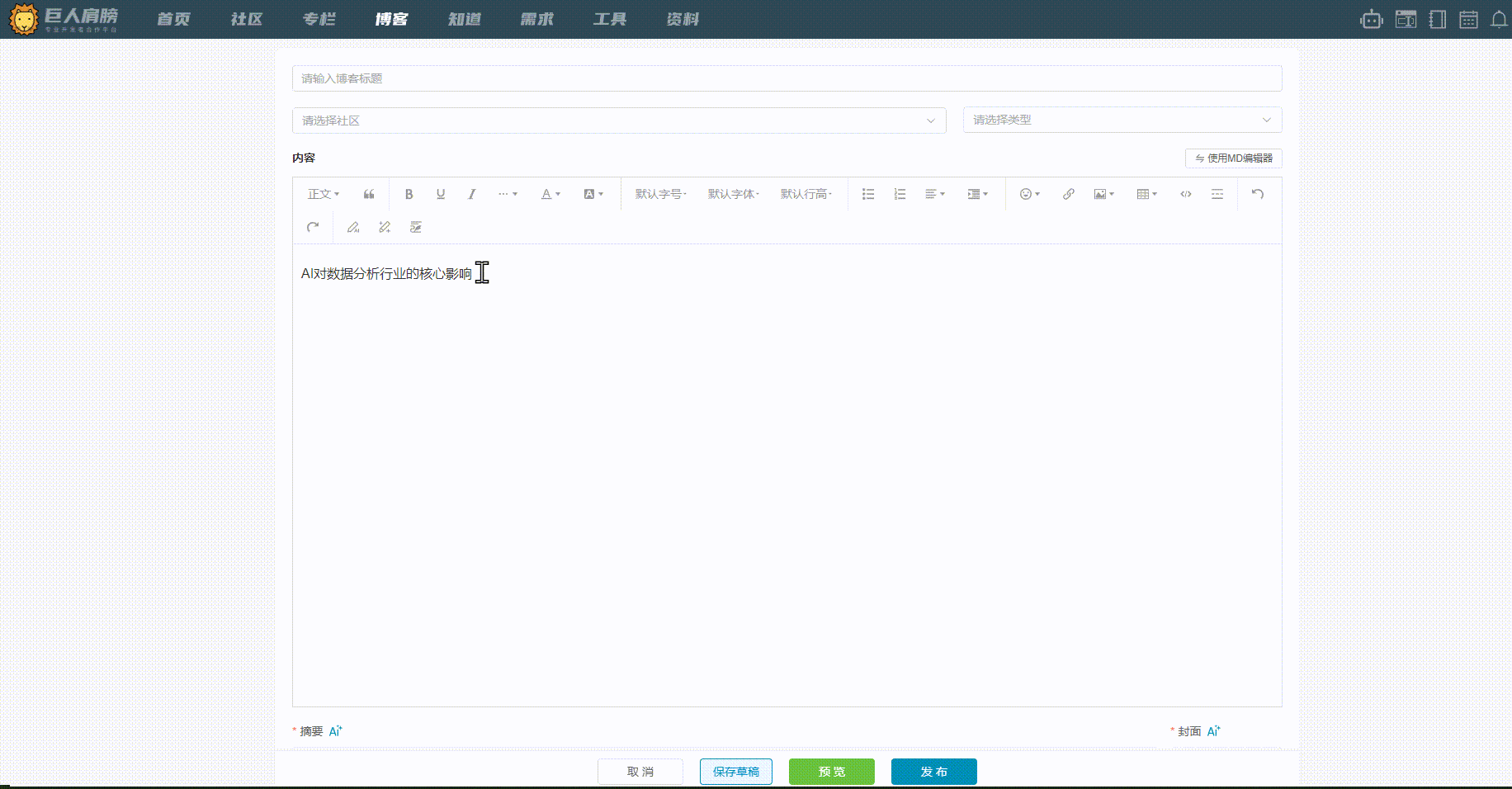Switch to the MD editor
The height and width of the screenshot is (789, 1512).
(1233, 158)
